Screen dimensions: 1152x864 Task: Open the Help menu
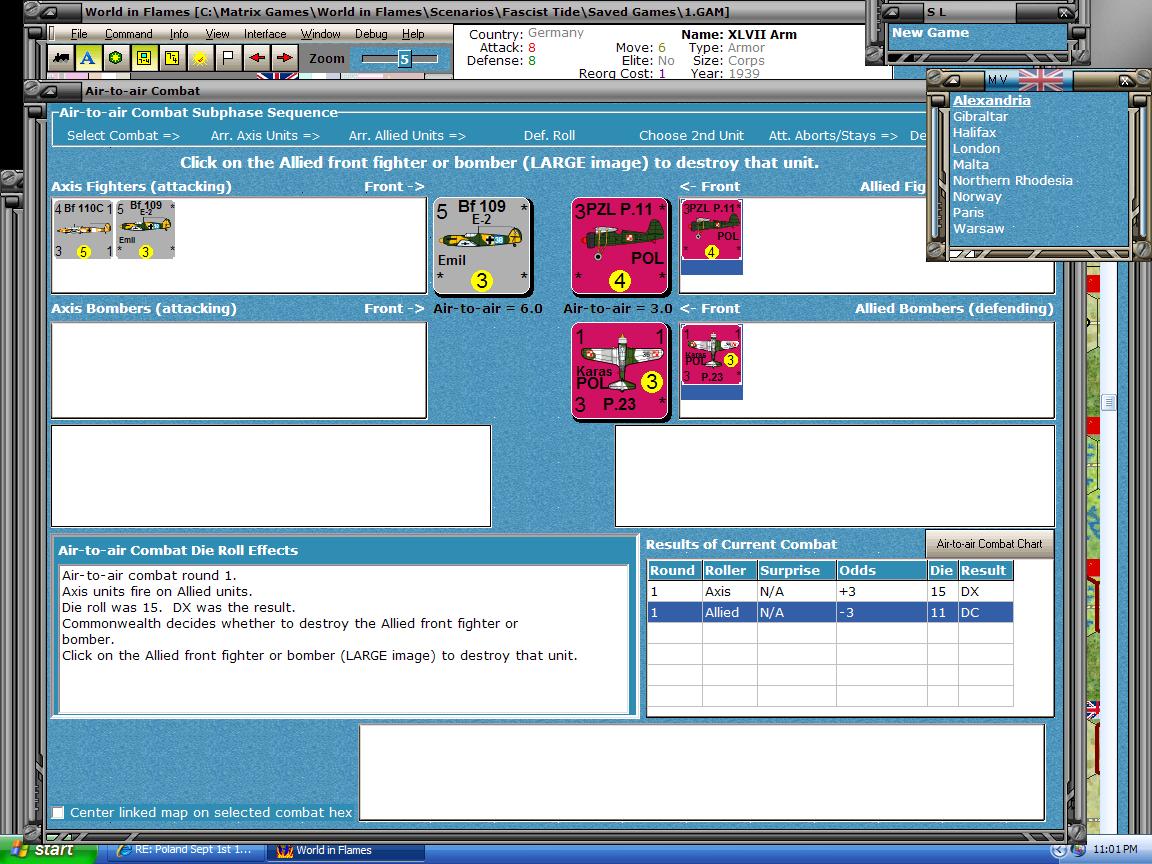(413, 34)
